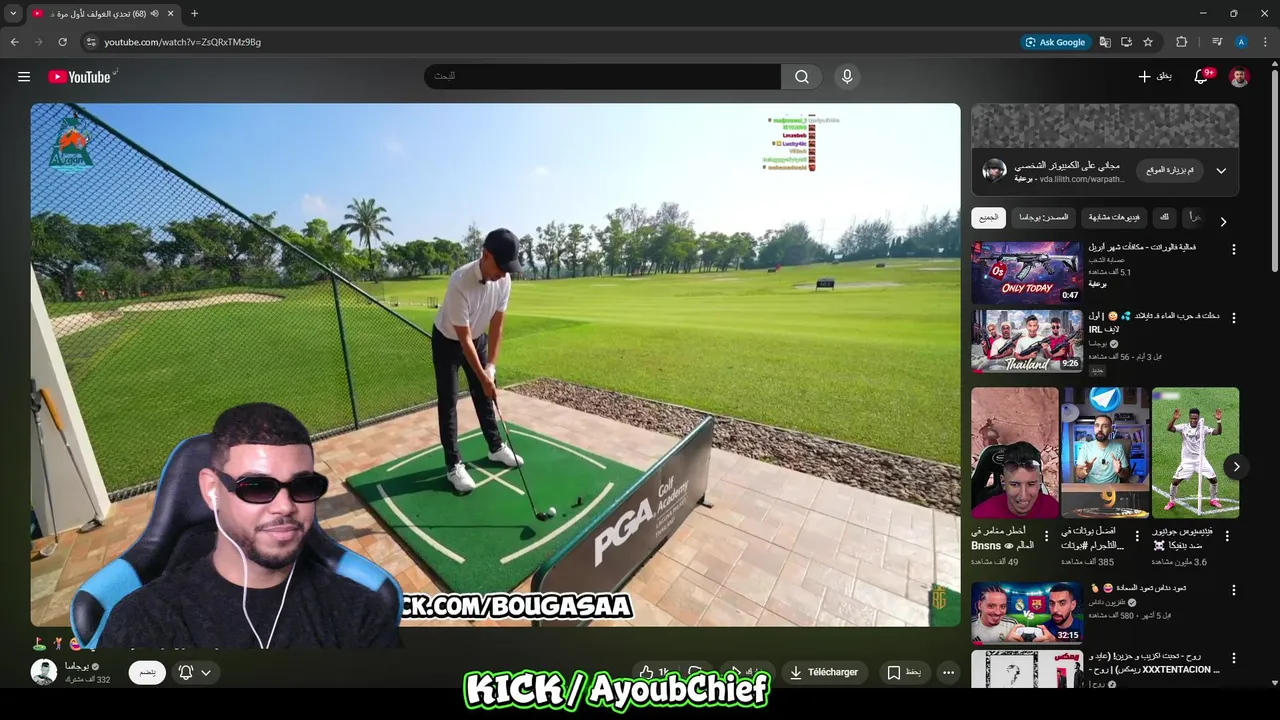Screen dimensions: 1280x720
Task: View site information icon in address bar
Action: [x=91, y=42]
